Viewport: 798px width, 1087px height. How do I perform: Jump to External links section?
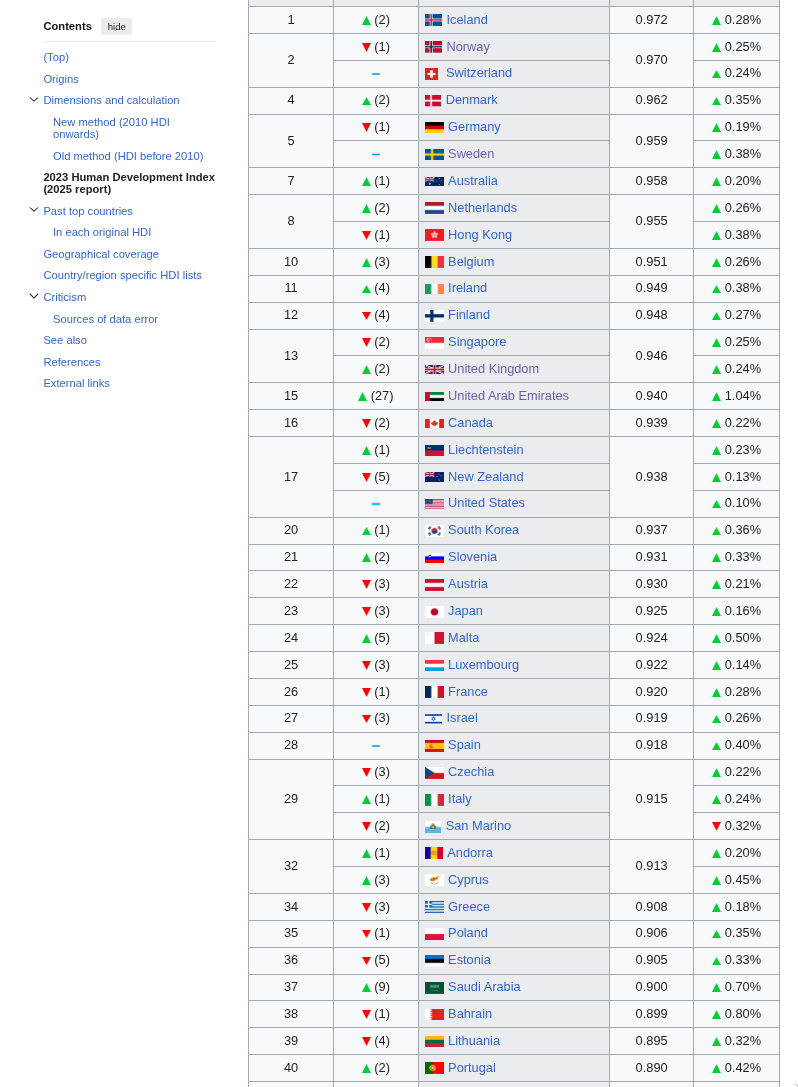tap(76, 383)
